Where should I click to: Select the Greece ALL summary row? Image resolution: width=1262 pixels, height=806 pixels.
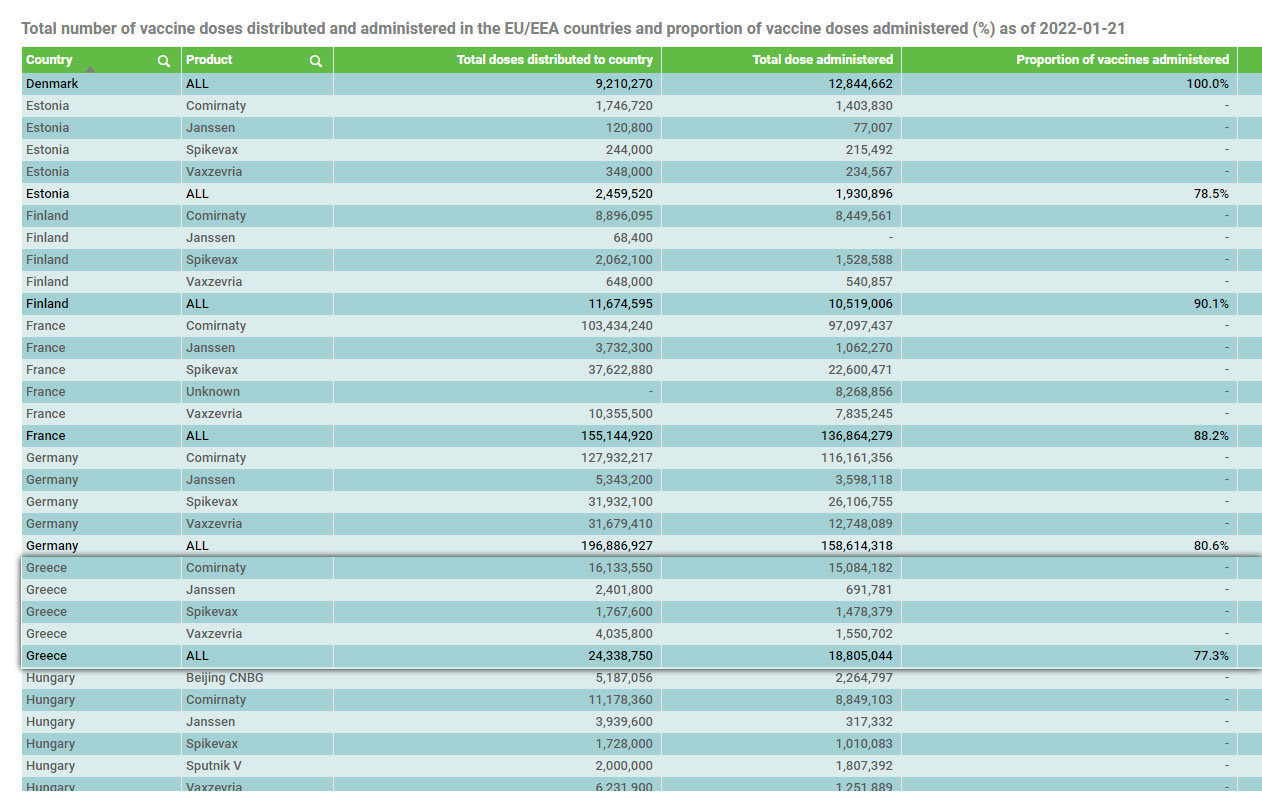pyautogui.click(x=640, y=656)
